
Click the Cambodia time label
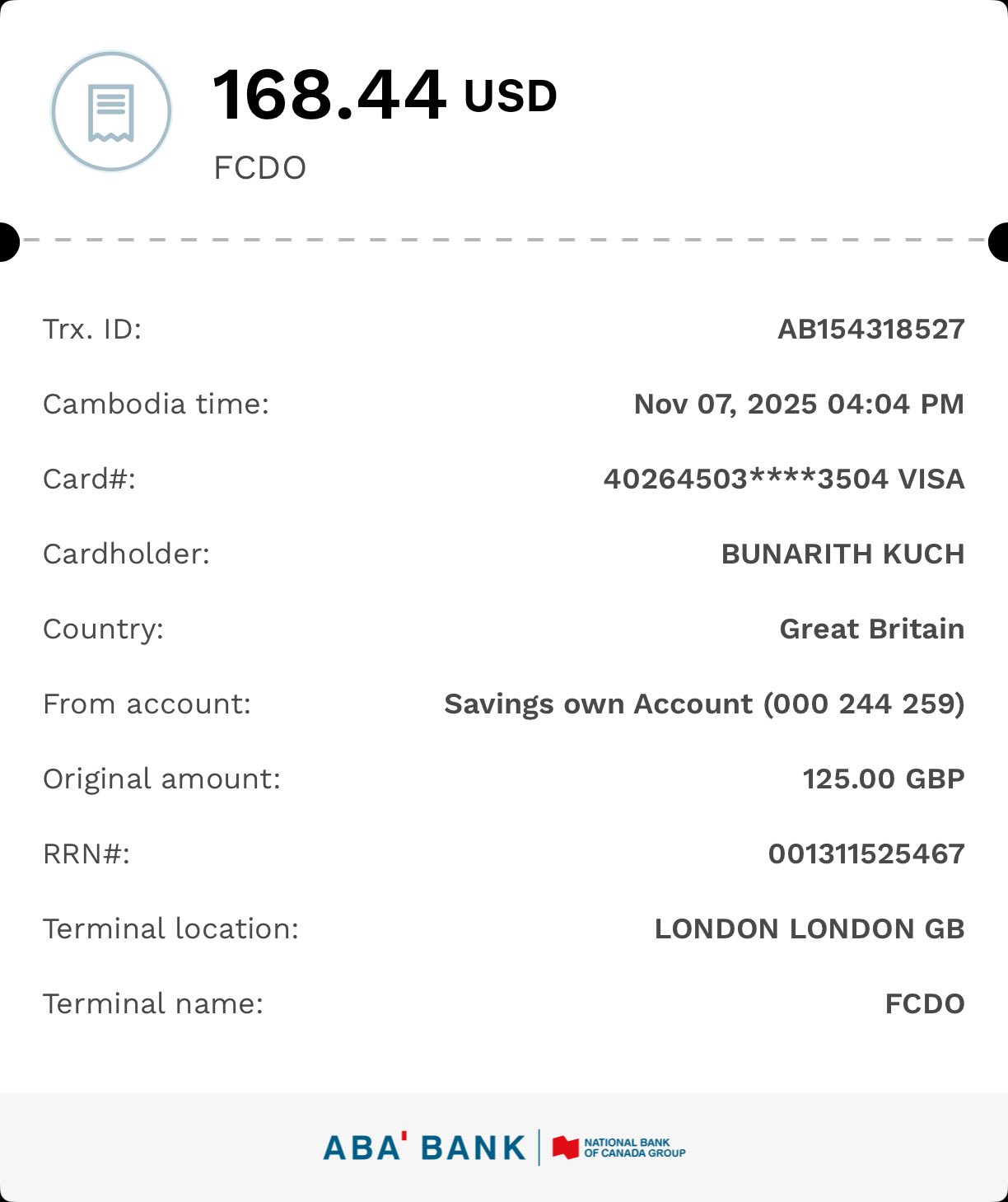[156, 405]
